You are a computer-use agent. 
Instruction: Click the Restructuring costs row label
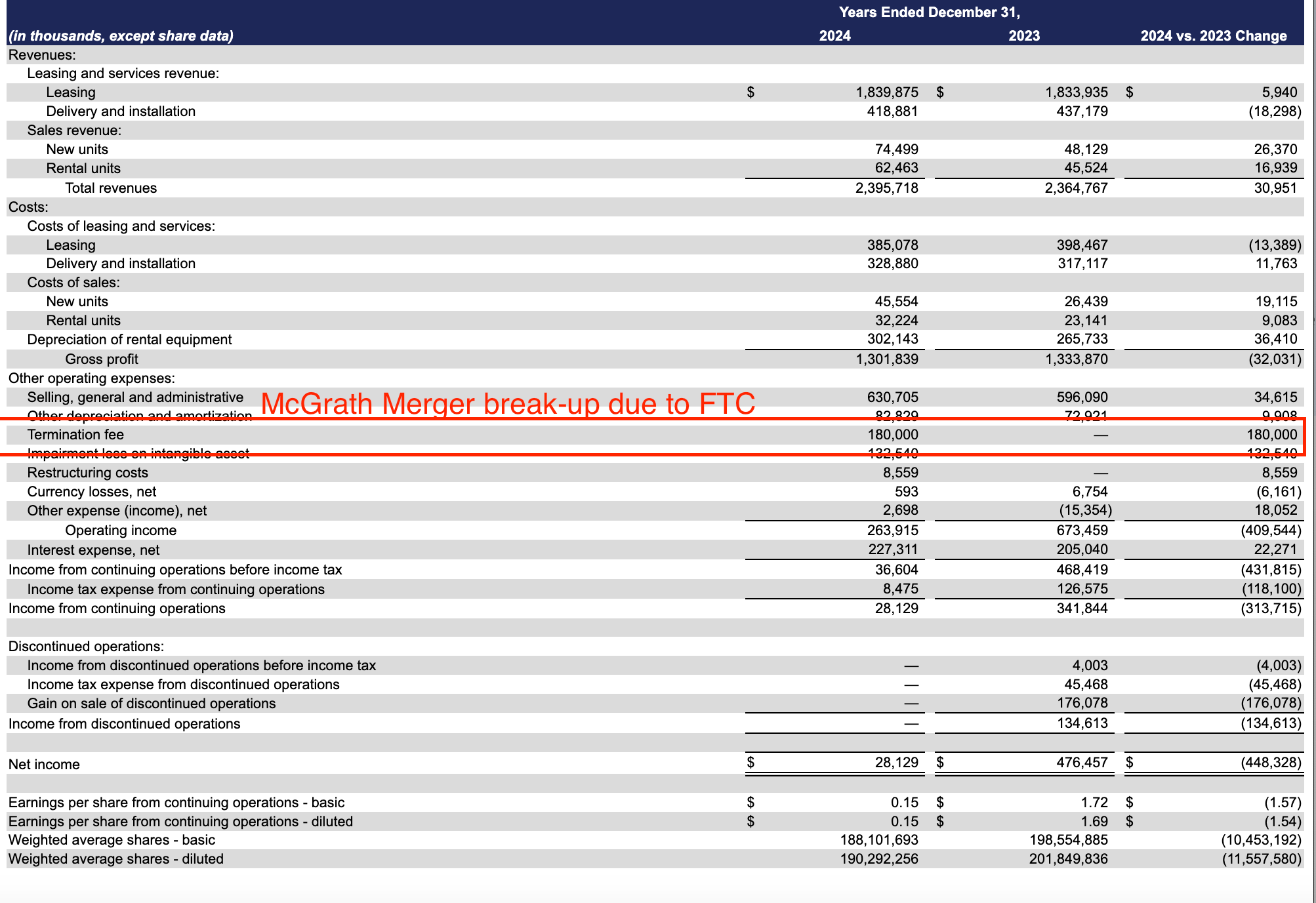pos(87,473)
